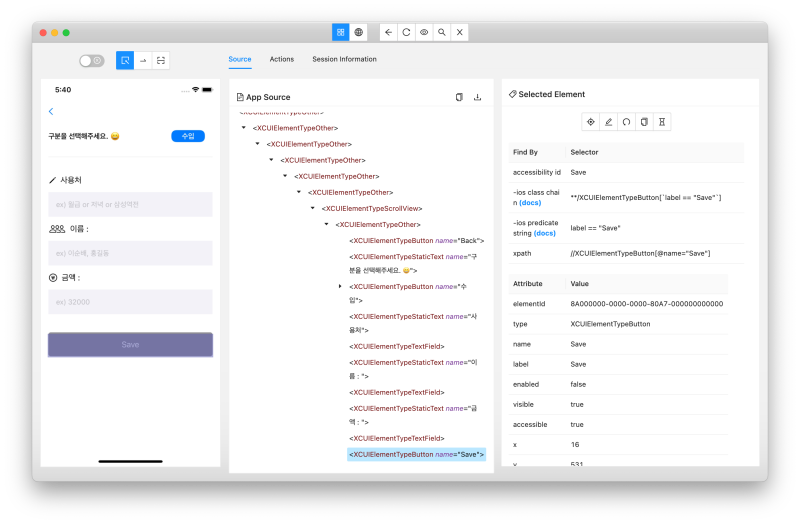Tap the selected element target icon
Screen dimensions: 800x524
590,122
